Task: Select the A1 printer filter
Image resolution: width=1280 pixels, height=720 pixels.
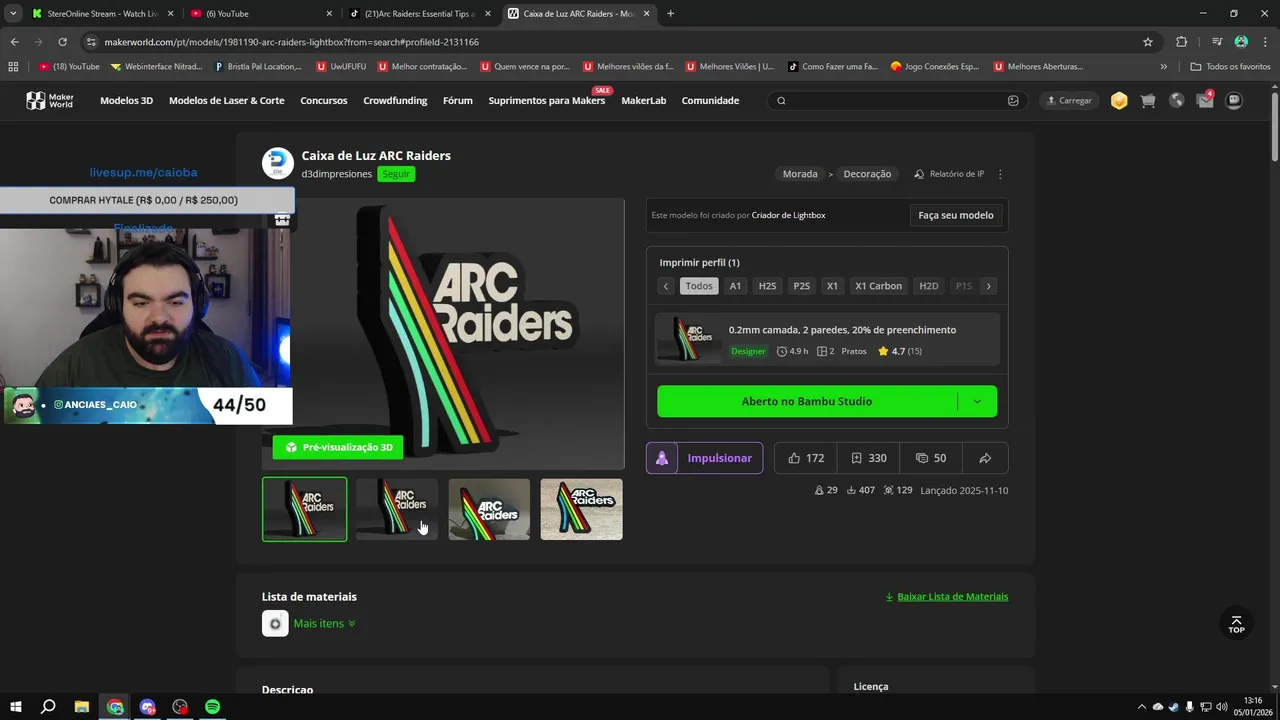Action: (735, 286)
